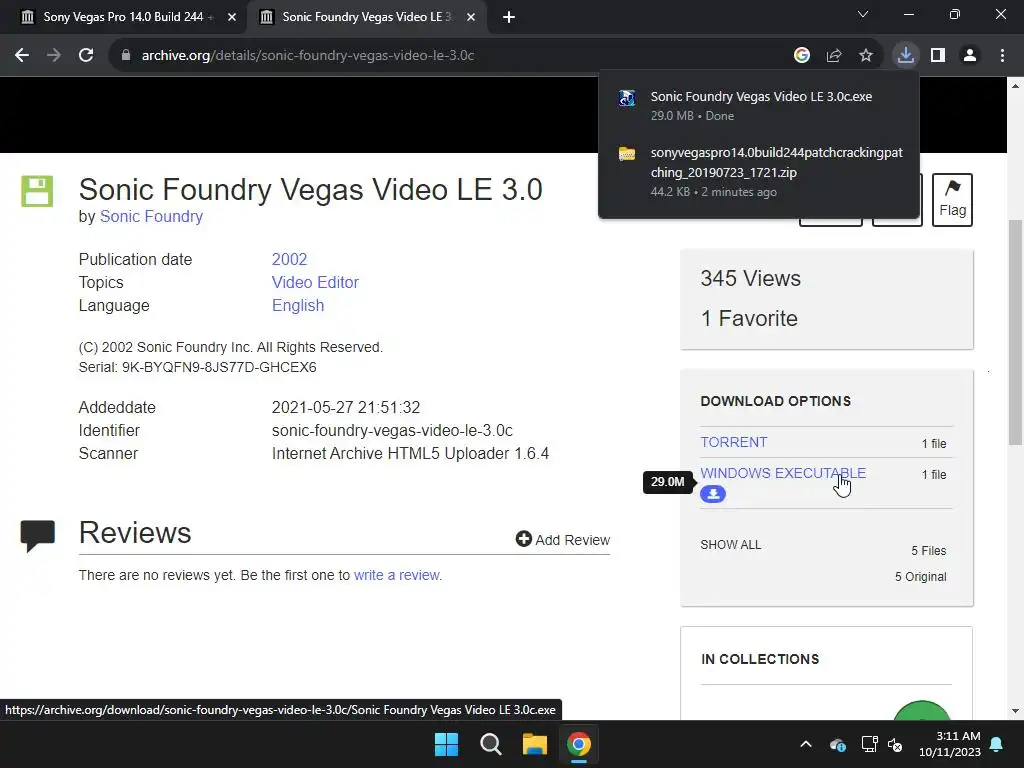Show hidden system tray icons

[806, 744]
